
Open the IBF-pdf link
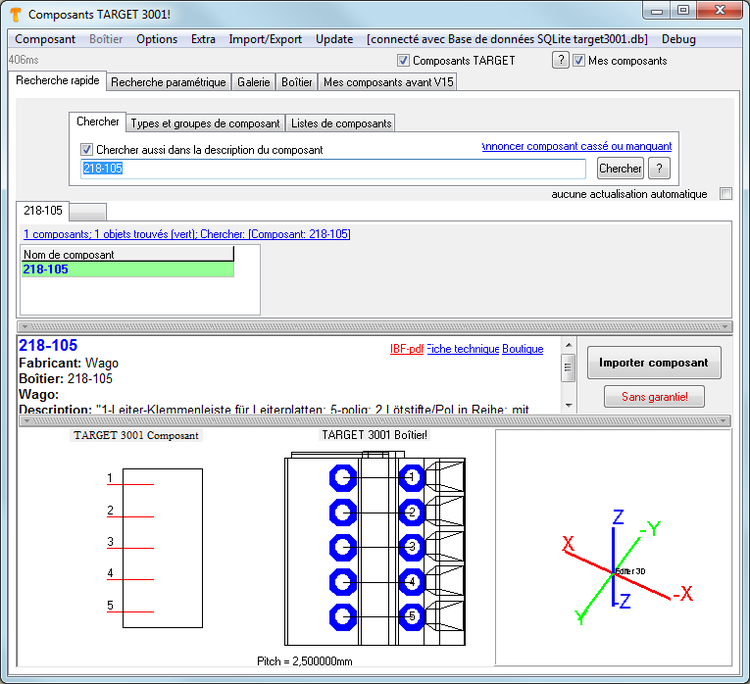click(x=407, y=349)
